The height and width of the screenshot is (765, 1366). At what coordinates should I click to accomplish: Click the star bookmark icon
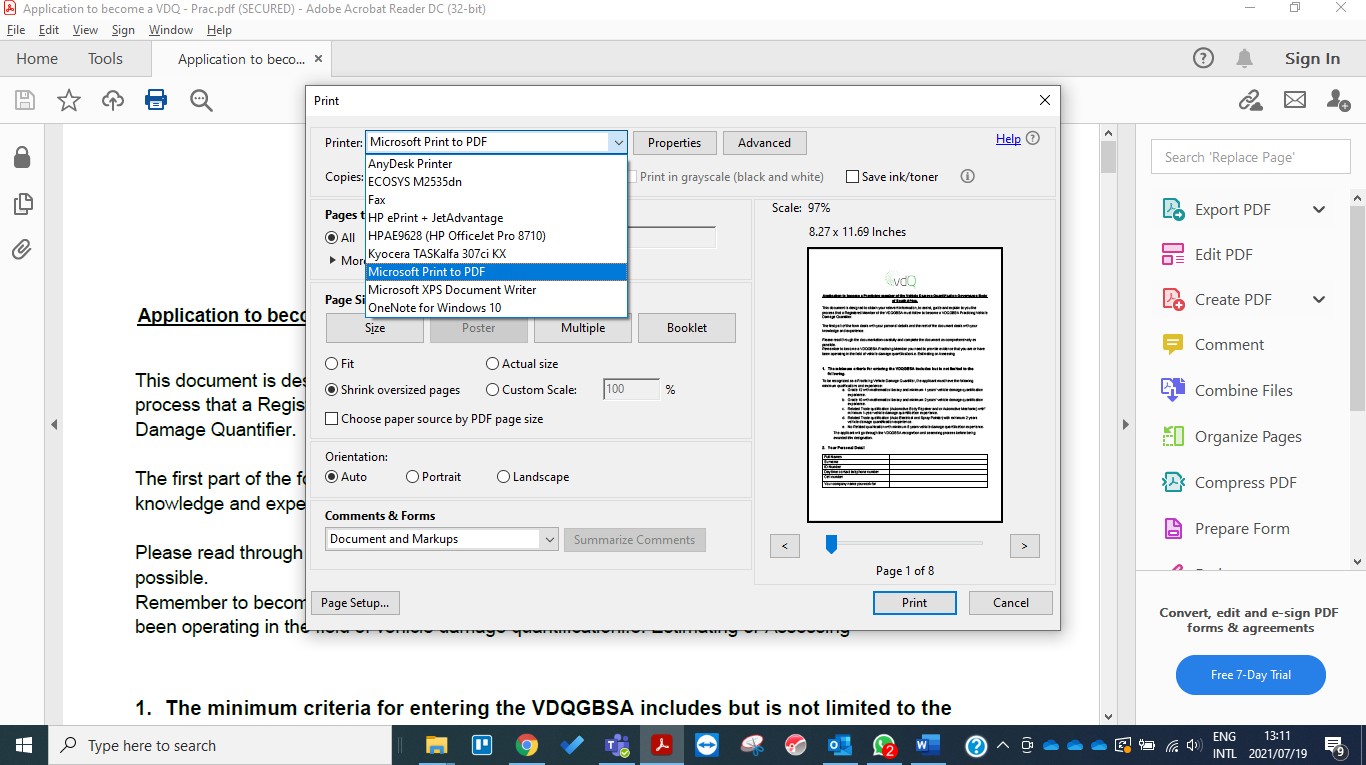point(69,100)
